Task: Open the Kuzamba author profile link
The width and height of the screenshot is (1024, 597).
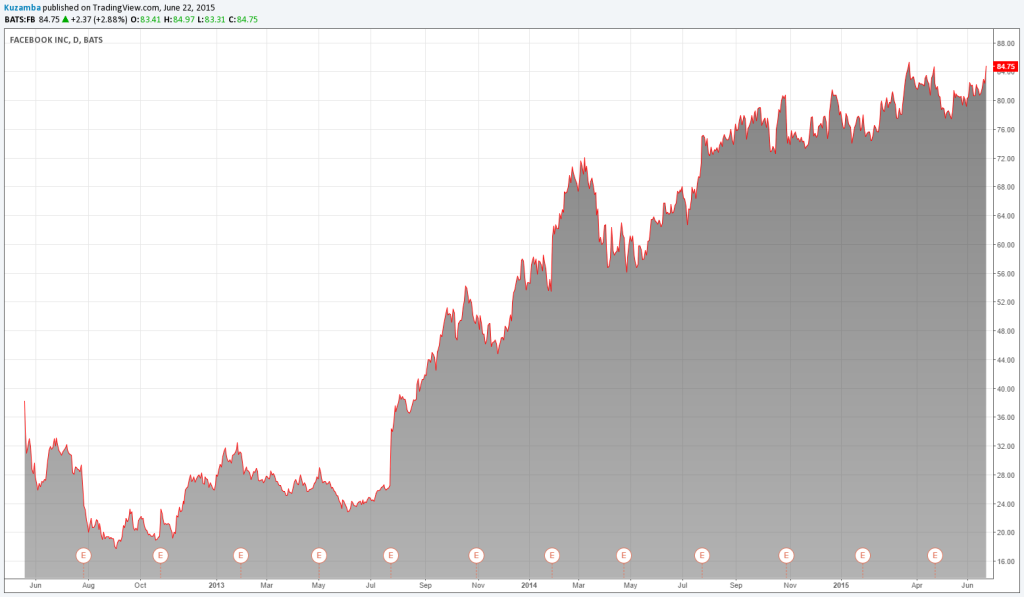Action: [x=22, y=8]
